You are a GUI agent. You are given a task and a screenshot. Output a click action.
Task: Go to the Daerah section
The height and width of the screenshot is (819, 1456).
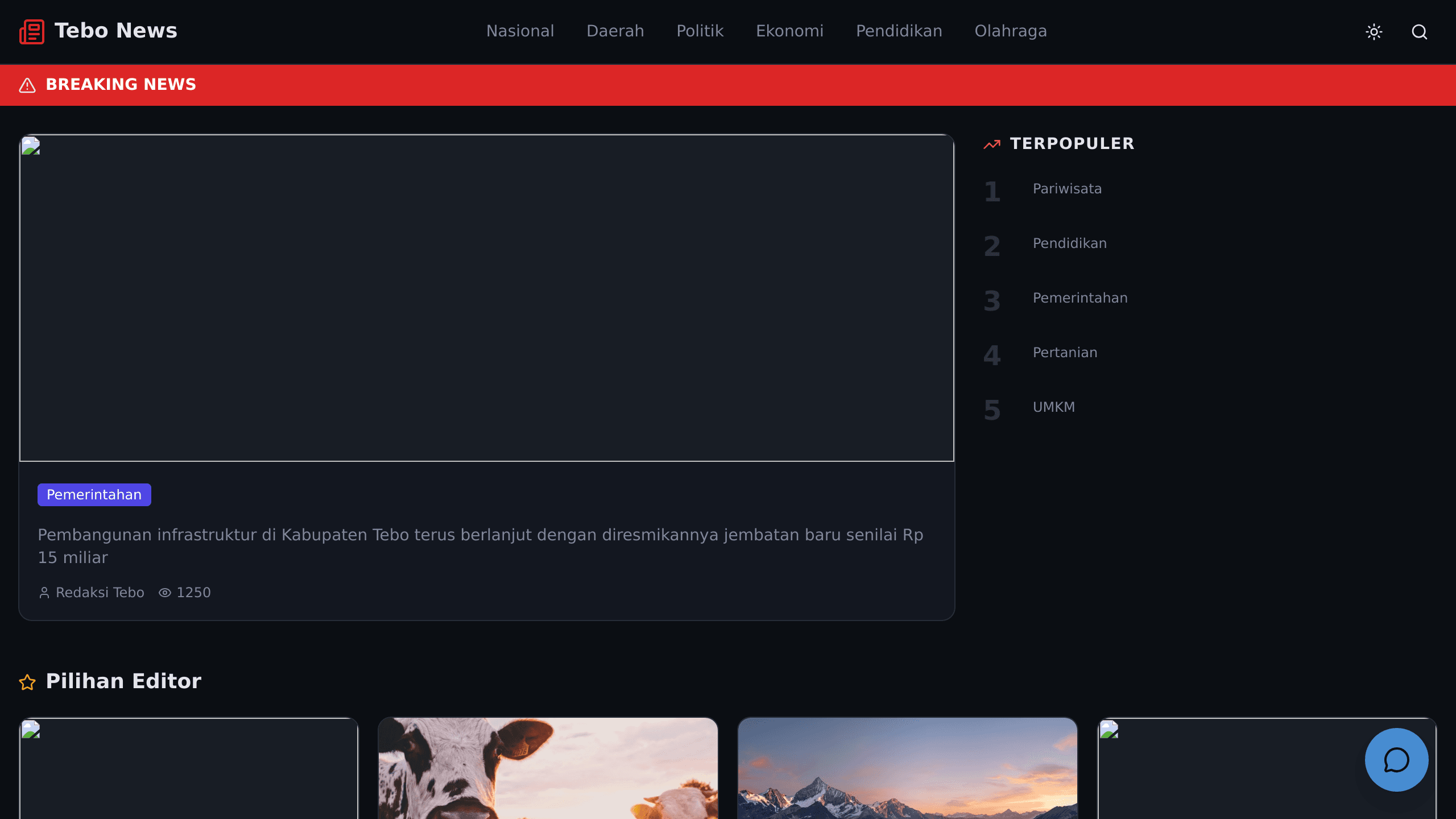coord(615,31)
